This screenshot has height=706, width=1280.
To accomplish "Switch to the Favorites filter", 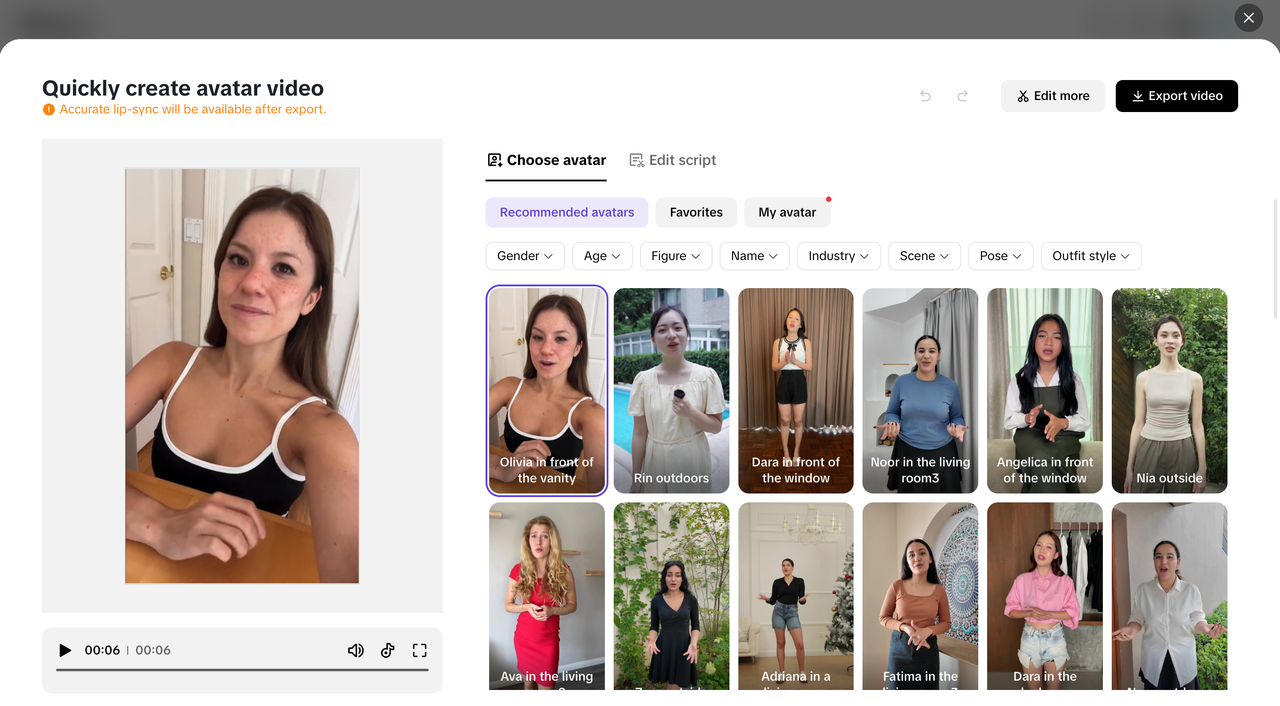I will 696,212.
